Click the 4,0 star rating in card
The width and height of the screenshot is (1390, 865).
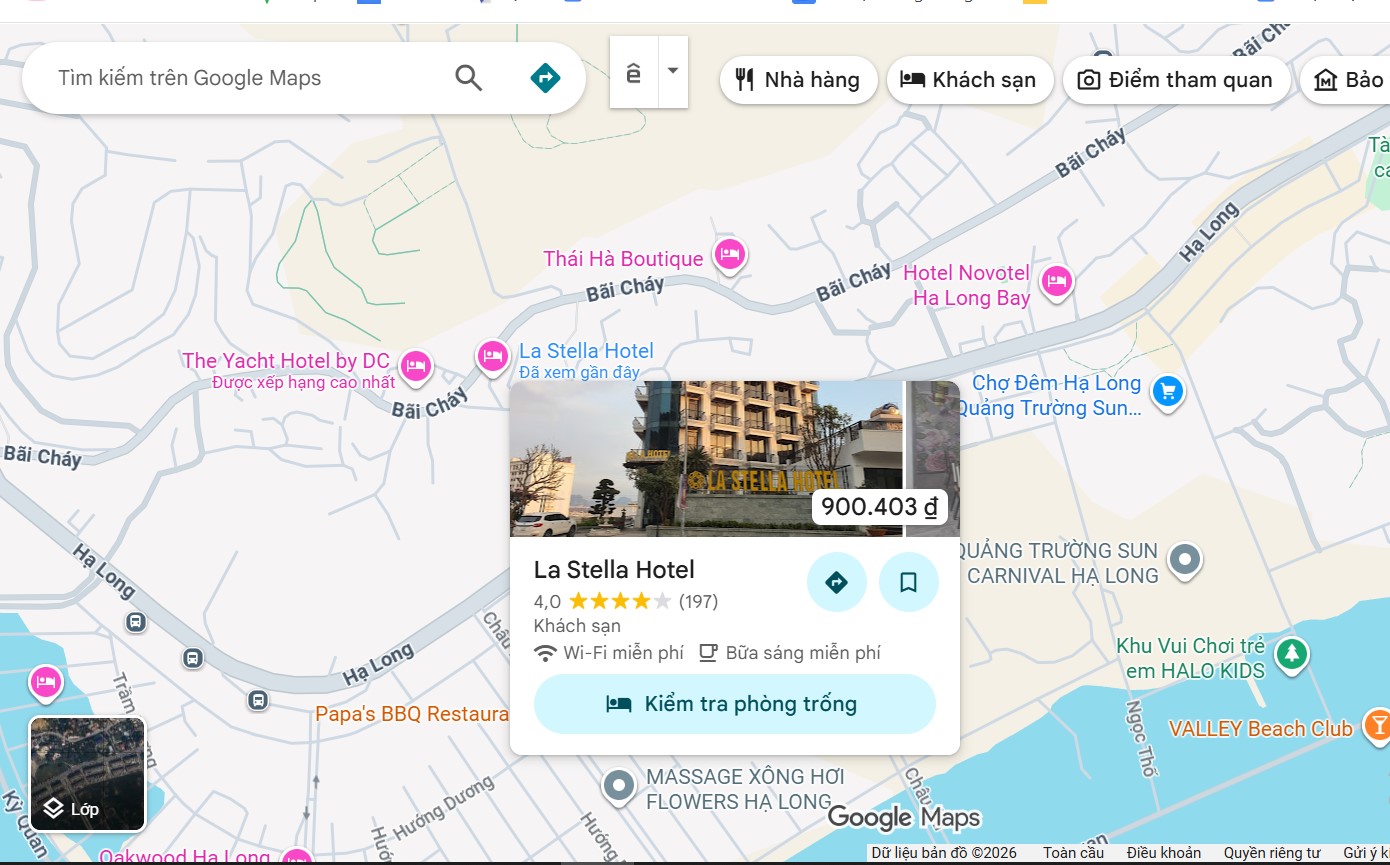pos(603,601)
